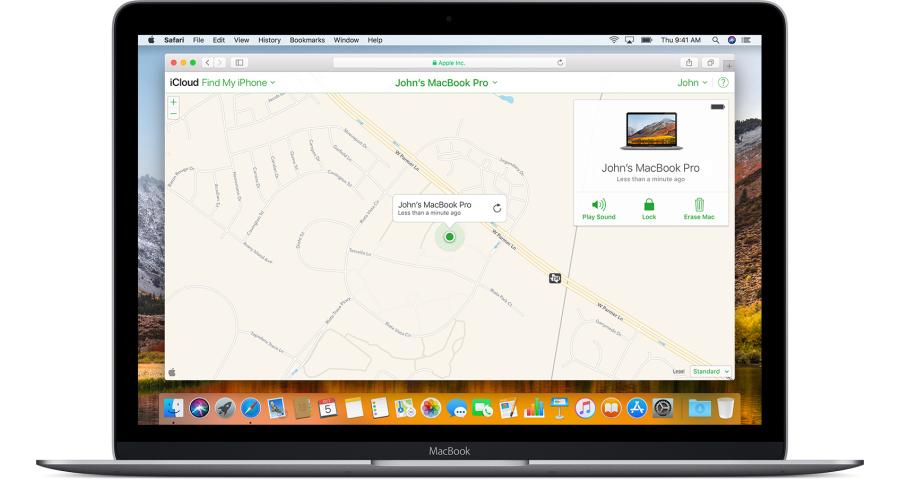The image size is (900, 480).
Task: Open Spotlight search in menu bar
Action: pos(715,40)
